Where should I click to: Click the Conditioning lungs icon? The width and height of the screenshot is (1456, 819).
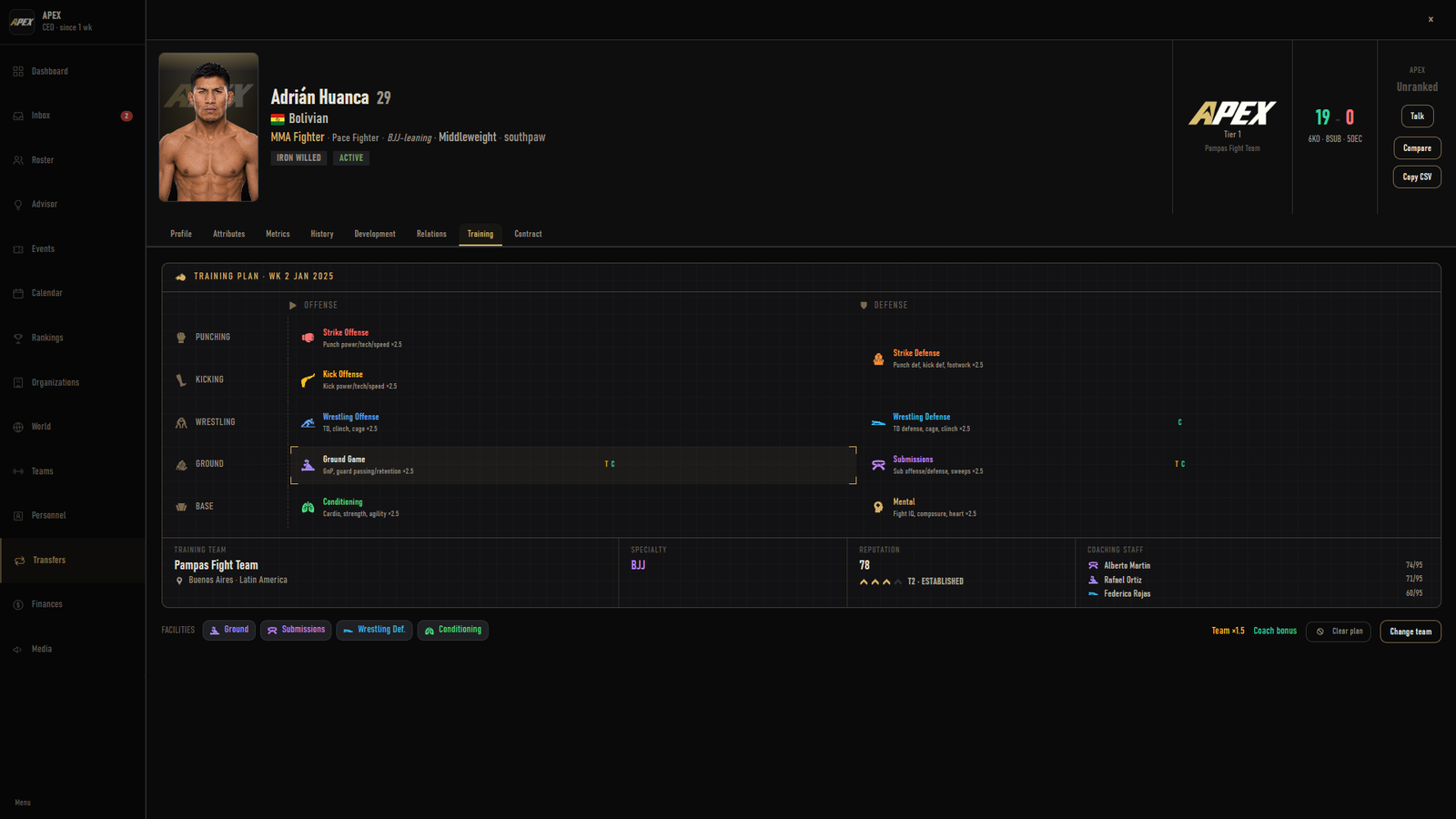click(308, 507)
